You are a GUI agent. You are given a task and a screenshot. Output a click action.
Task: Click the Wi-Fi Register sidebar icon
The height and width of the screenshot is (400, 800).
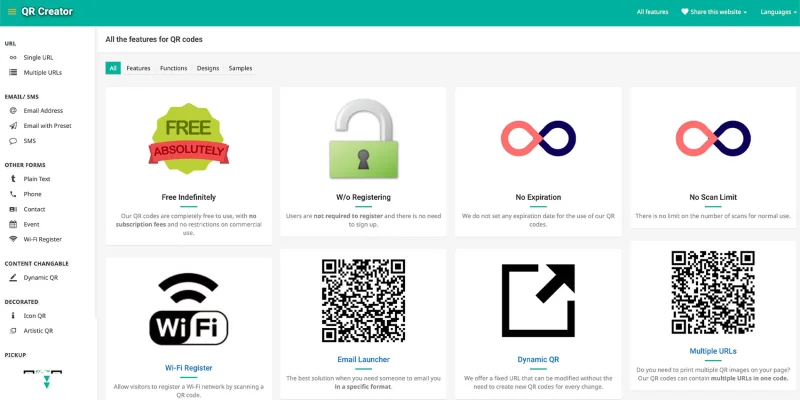[13, 239]
